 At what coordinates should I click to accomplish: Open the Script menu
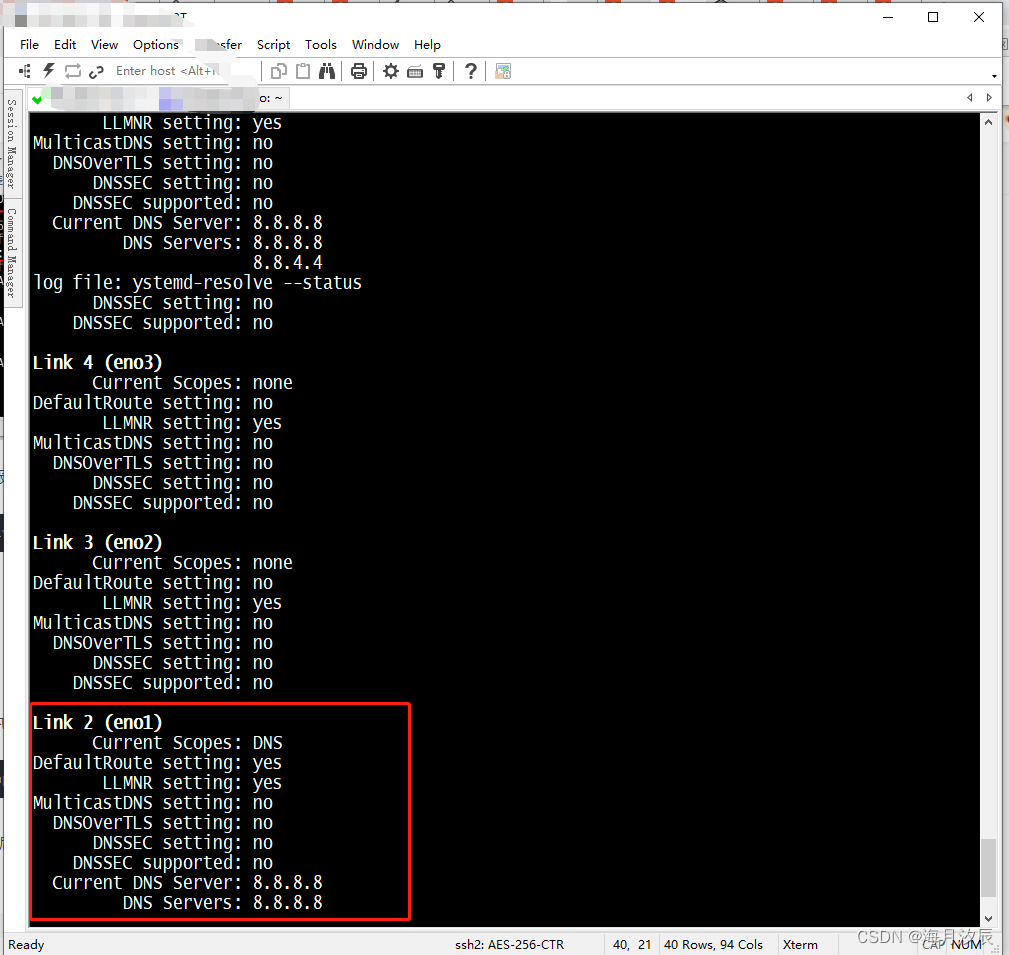pyautogui.click(x=273, y=44)
